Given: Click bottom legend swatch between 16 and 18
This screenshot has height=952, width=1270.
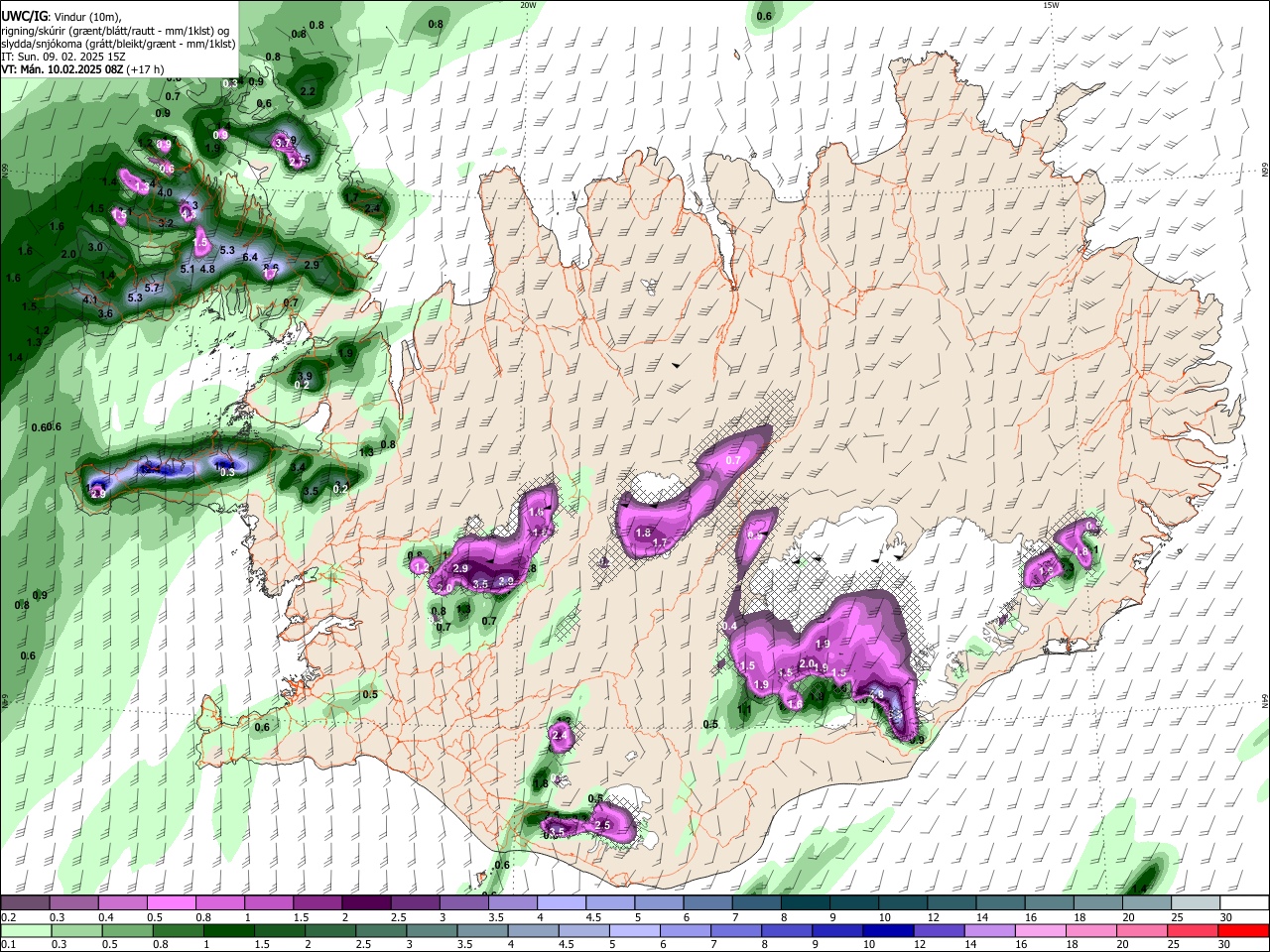Looking at the screenshot, I should (x=1040, y=930).
